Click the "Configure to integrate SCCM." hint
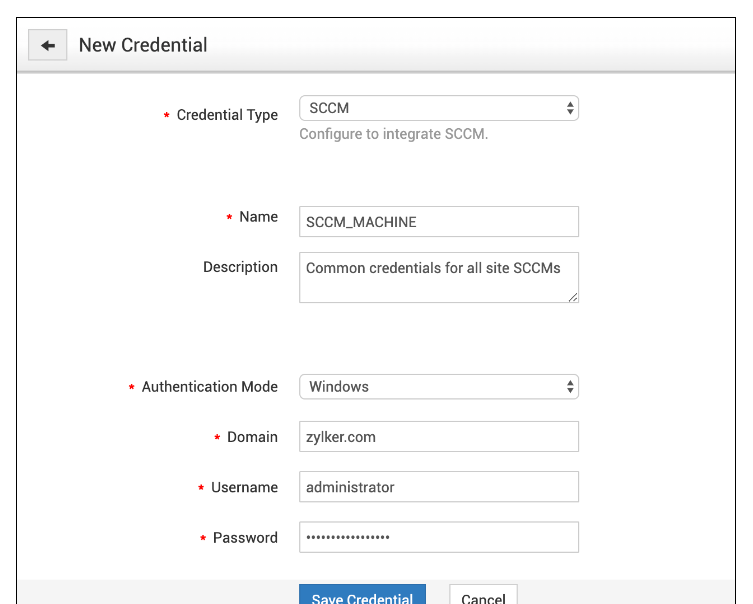 pos(393,134)
